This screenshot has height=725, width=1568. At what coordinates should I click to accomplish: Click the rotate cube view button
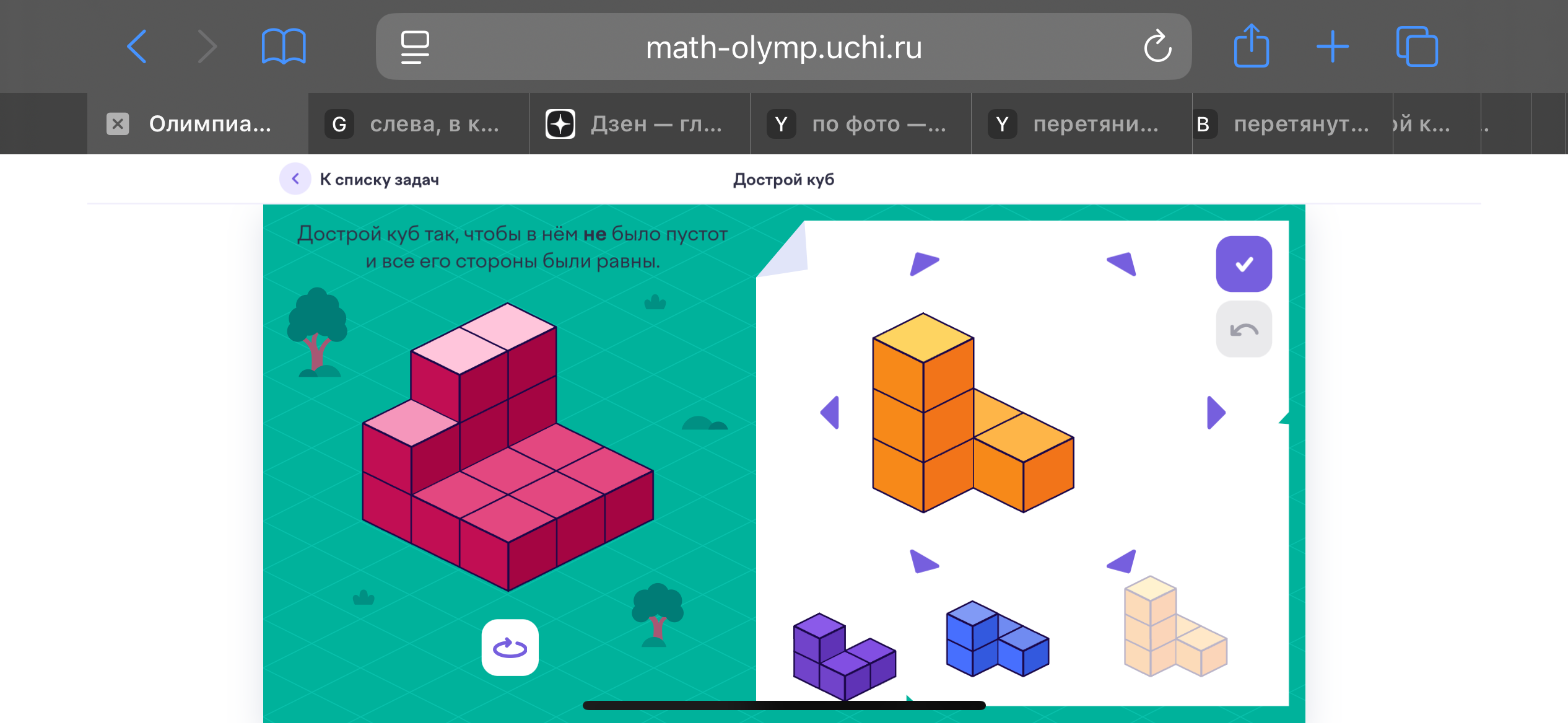coord(510,648)
